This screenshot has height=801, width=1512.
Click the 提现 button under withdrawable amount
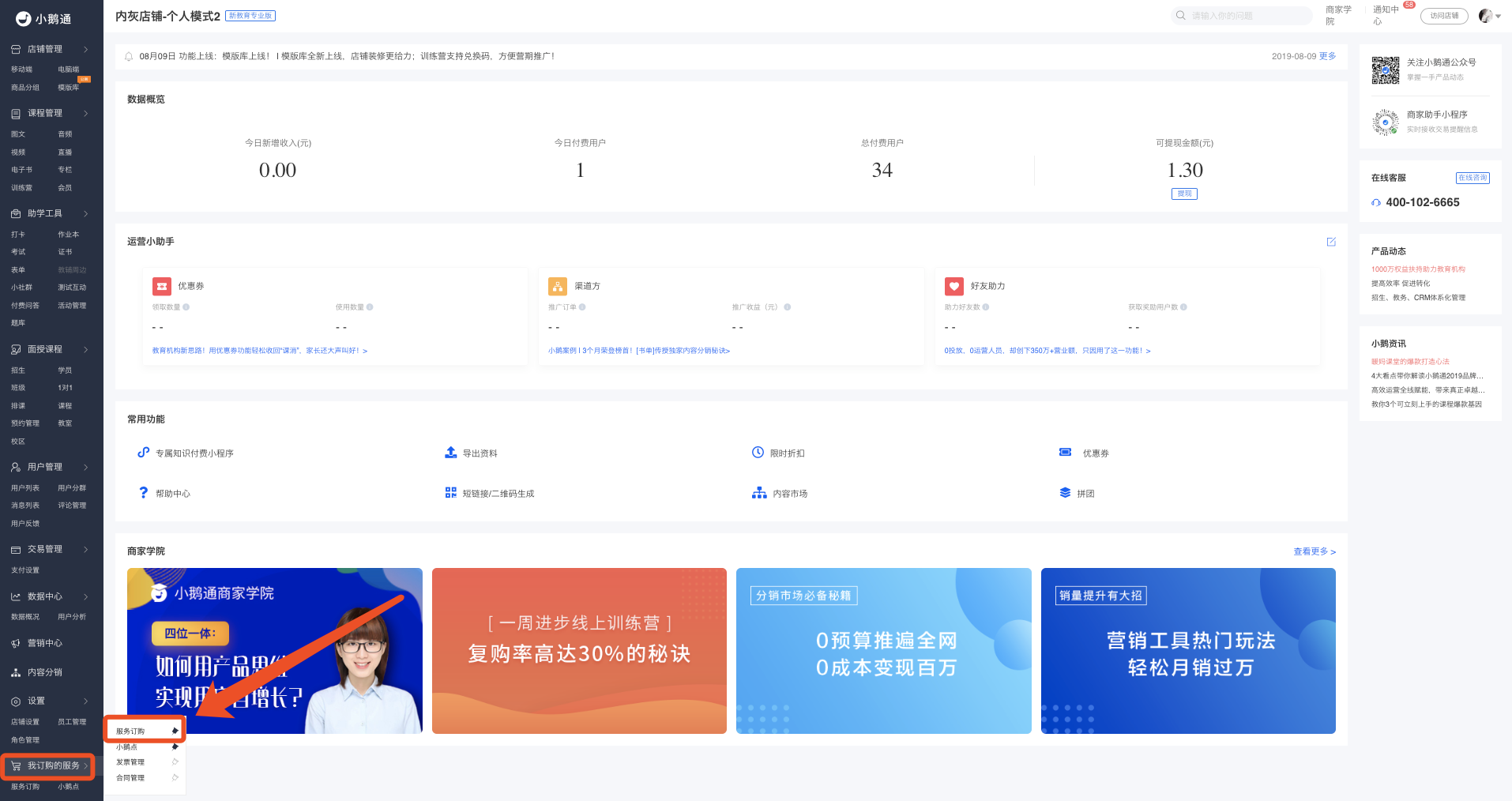[1184, 194]
